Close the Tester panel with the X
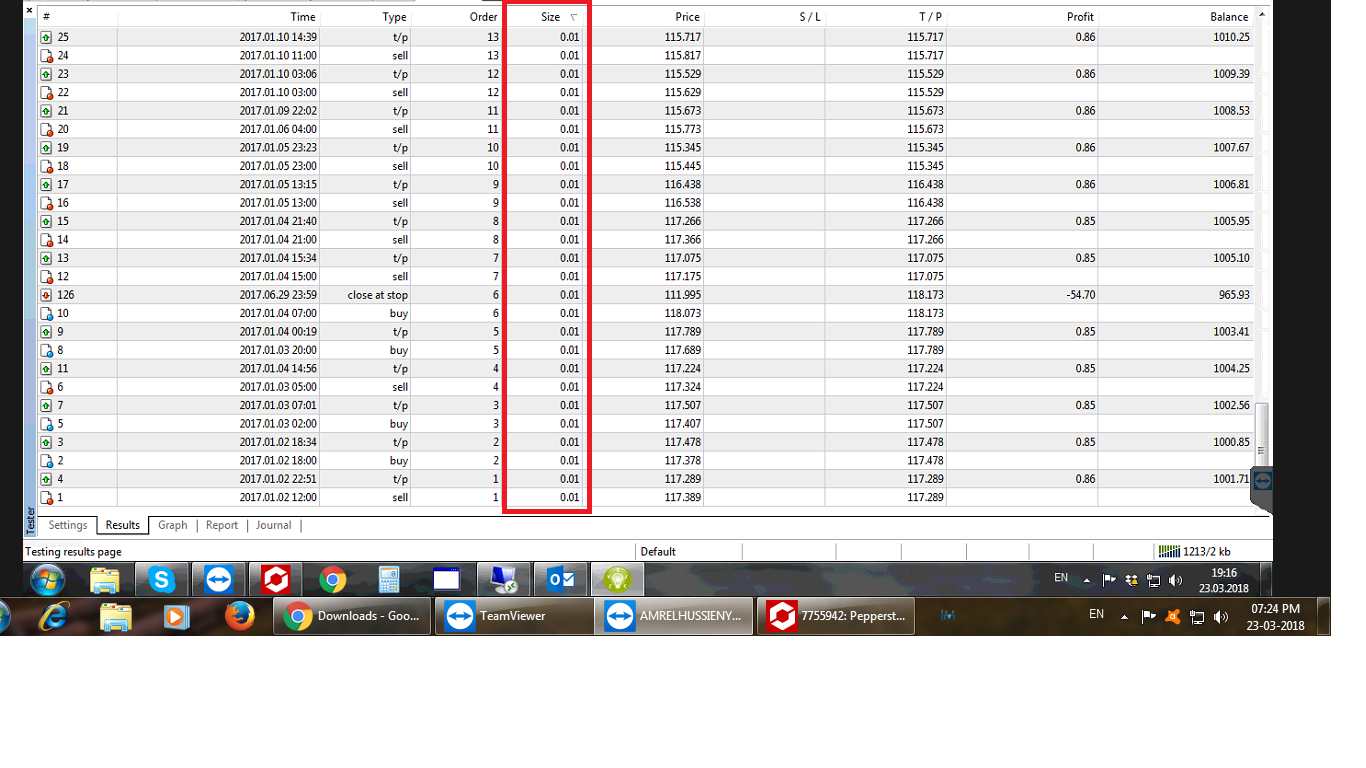 [29, 11]
